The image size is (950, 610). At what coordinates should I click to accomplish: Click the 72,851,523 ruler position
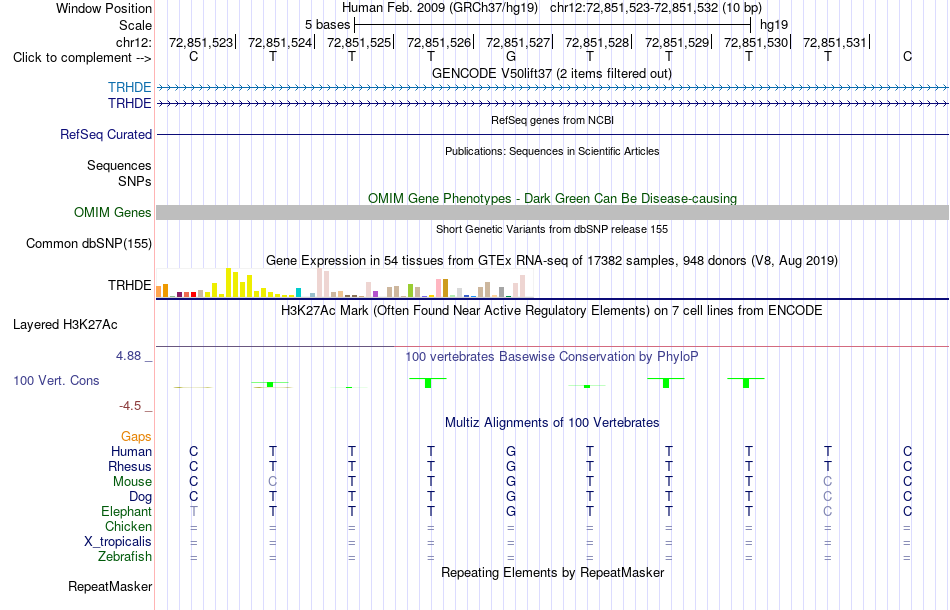[x=201, y=42]
